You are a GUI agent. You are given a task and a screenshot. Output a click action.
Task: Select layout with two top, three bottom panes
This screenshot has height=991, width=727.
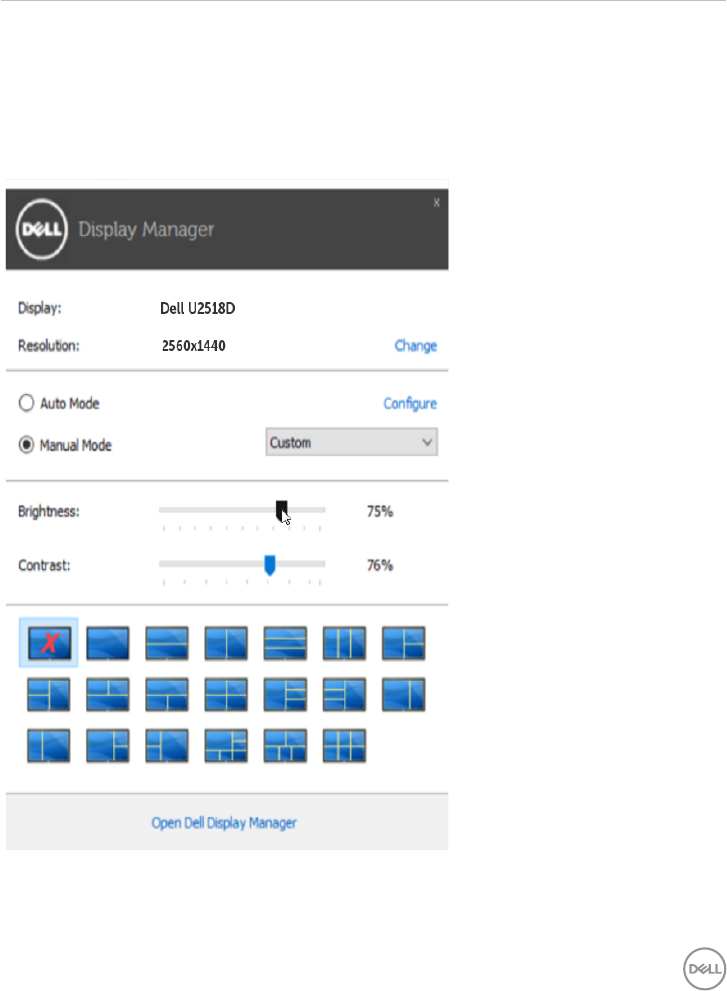(285, 746)
